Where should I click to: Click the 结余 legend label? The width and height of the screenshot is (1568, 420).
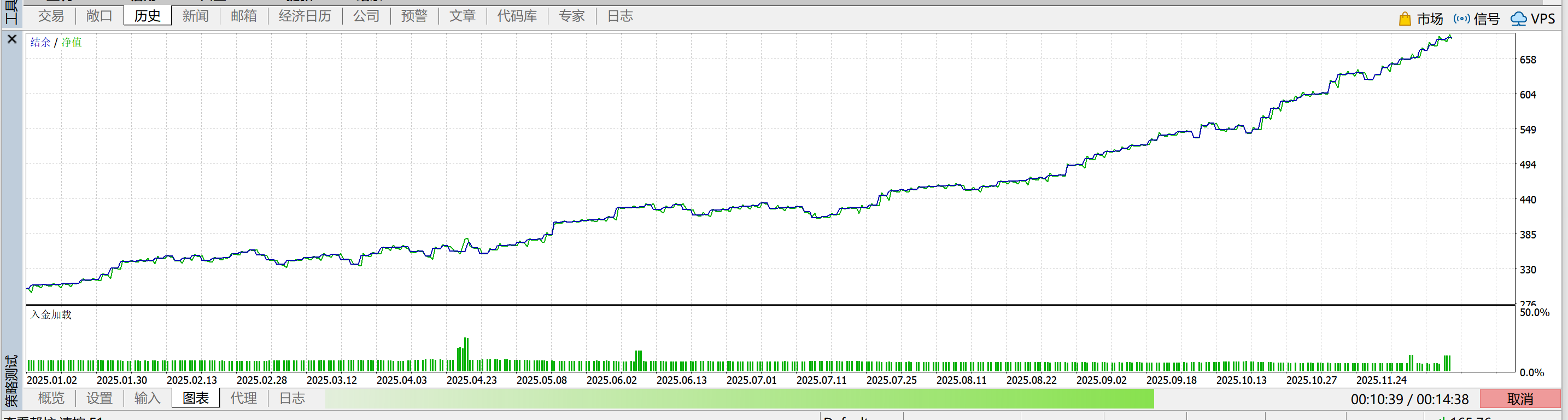pyautogui.click(x=40, y=42)
